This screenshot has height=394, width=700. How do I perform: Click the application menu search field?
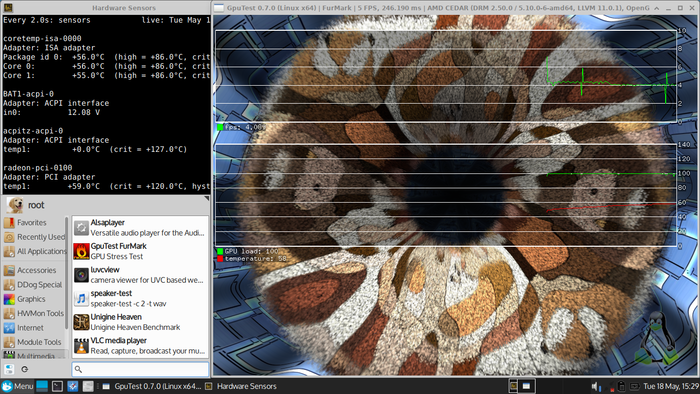[140, 369]
